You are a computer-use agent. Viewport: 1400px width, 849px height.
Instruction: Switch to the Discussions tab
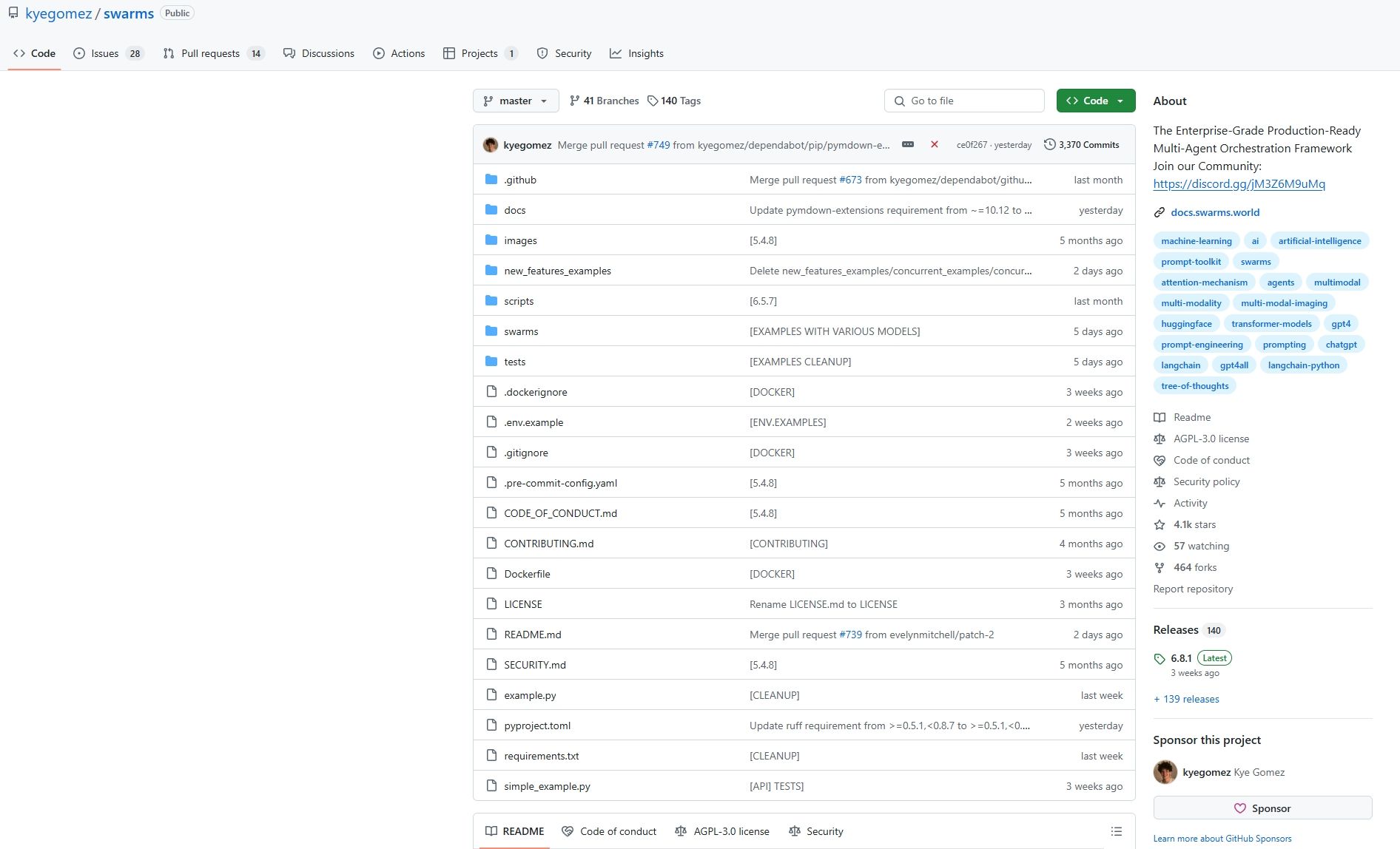(319, 53)
